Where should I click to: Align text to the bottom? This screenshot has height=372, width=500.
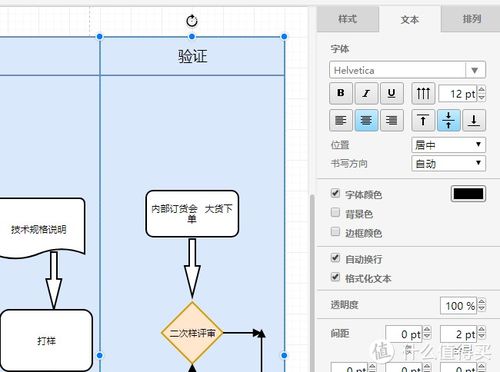474,120
